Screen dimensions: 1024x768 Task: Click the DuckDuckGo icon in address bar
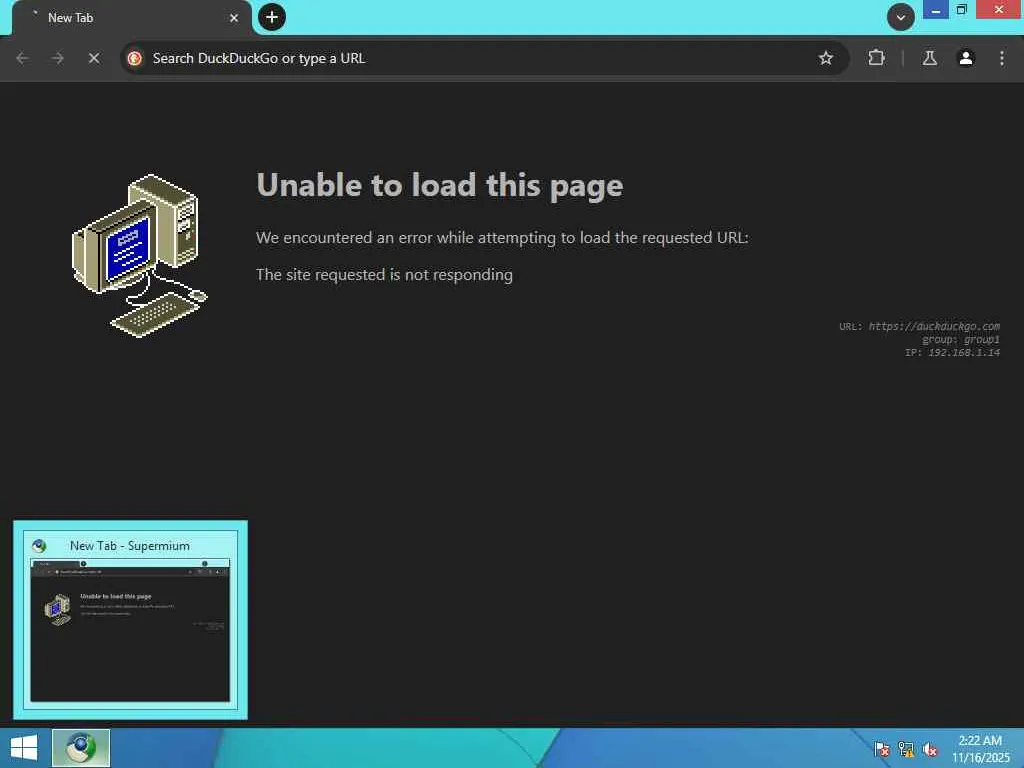[x=135, y=58]
